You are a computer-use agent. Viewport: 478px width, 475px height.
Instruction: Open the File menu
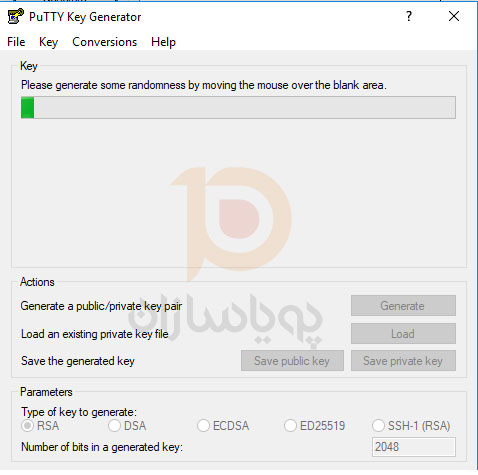(x=16, y=42)
